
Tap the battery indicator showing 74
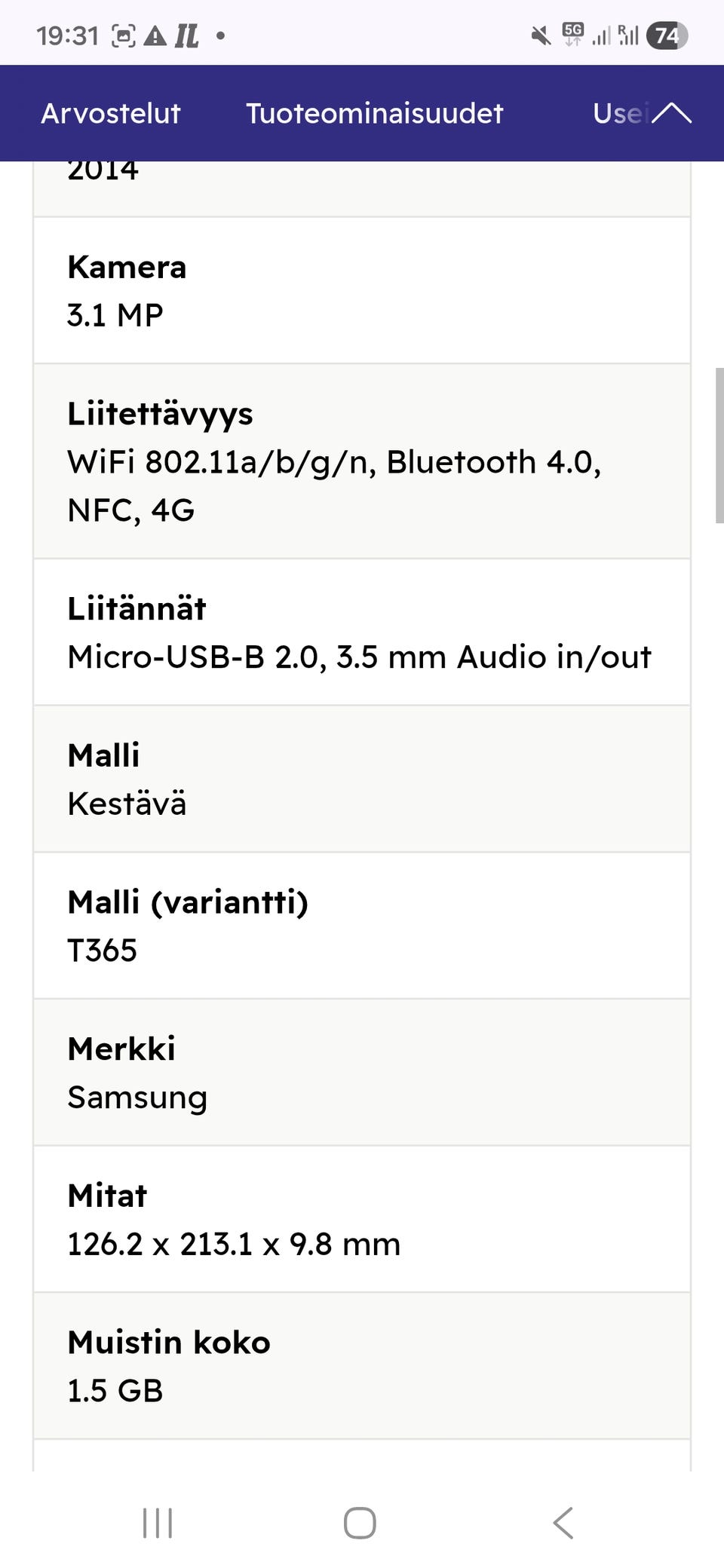[x=667, y=35]
